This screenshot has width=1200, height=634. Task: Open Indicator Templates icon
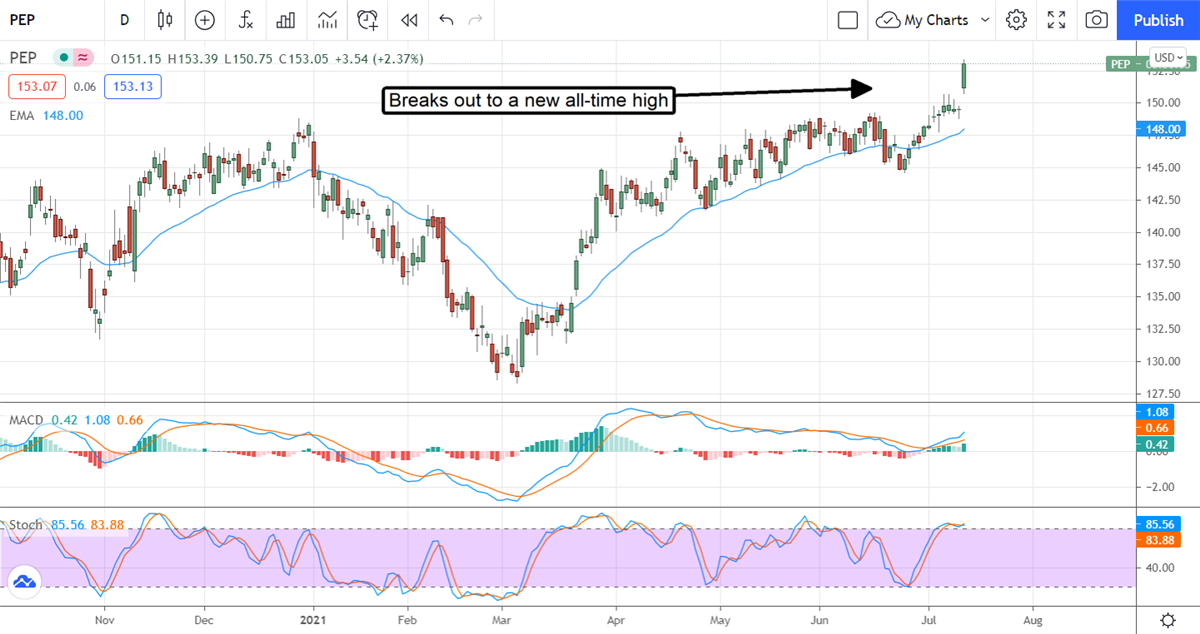[327, 20]
